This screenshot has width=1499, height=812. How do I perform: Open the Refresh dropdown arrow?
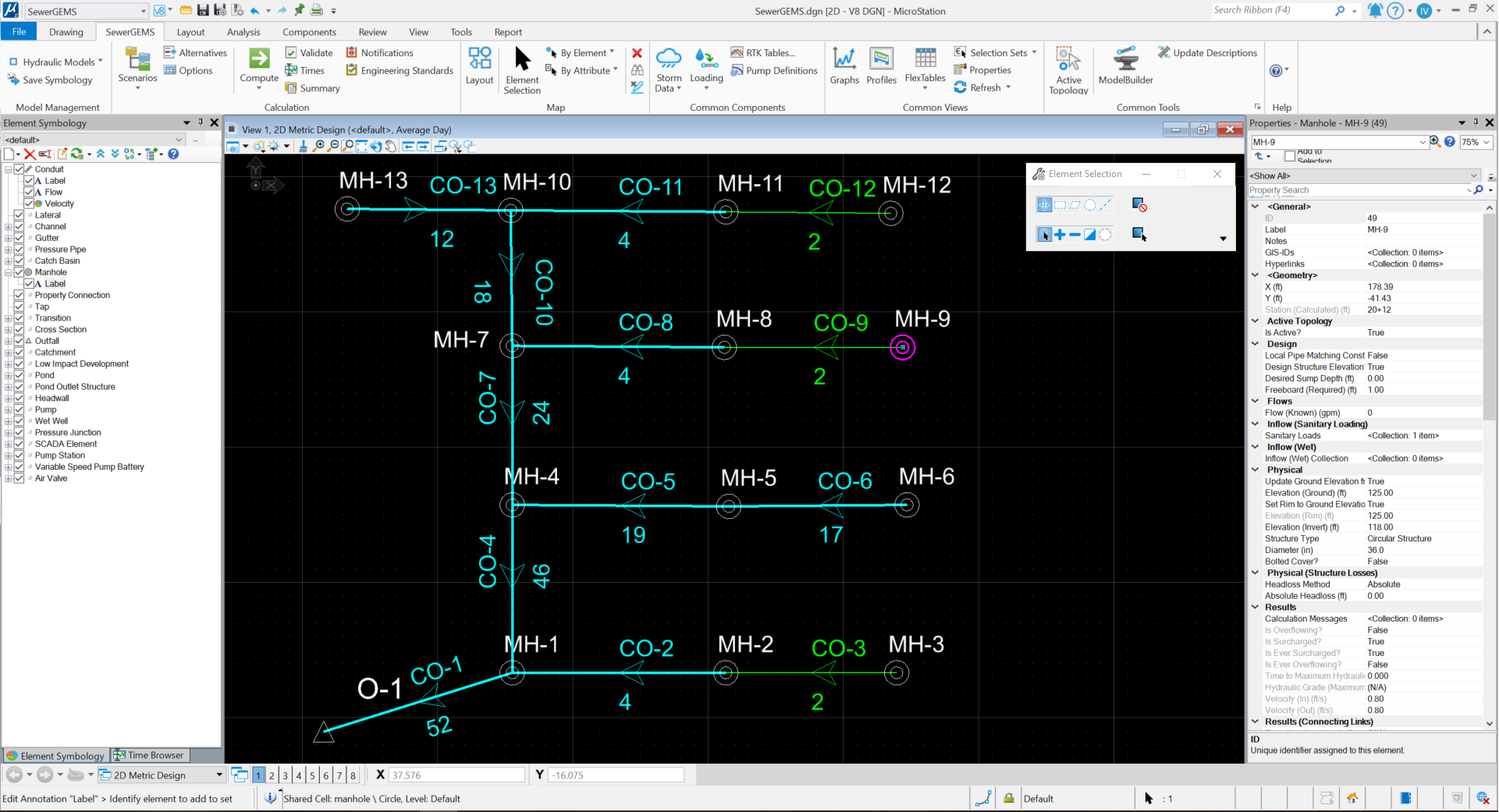click(x=1008, y=87)
